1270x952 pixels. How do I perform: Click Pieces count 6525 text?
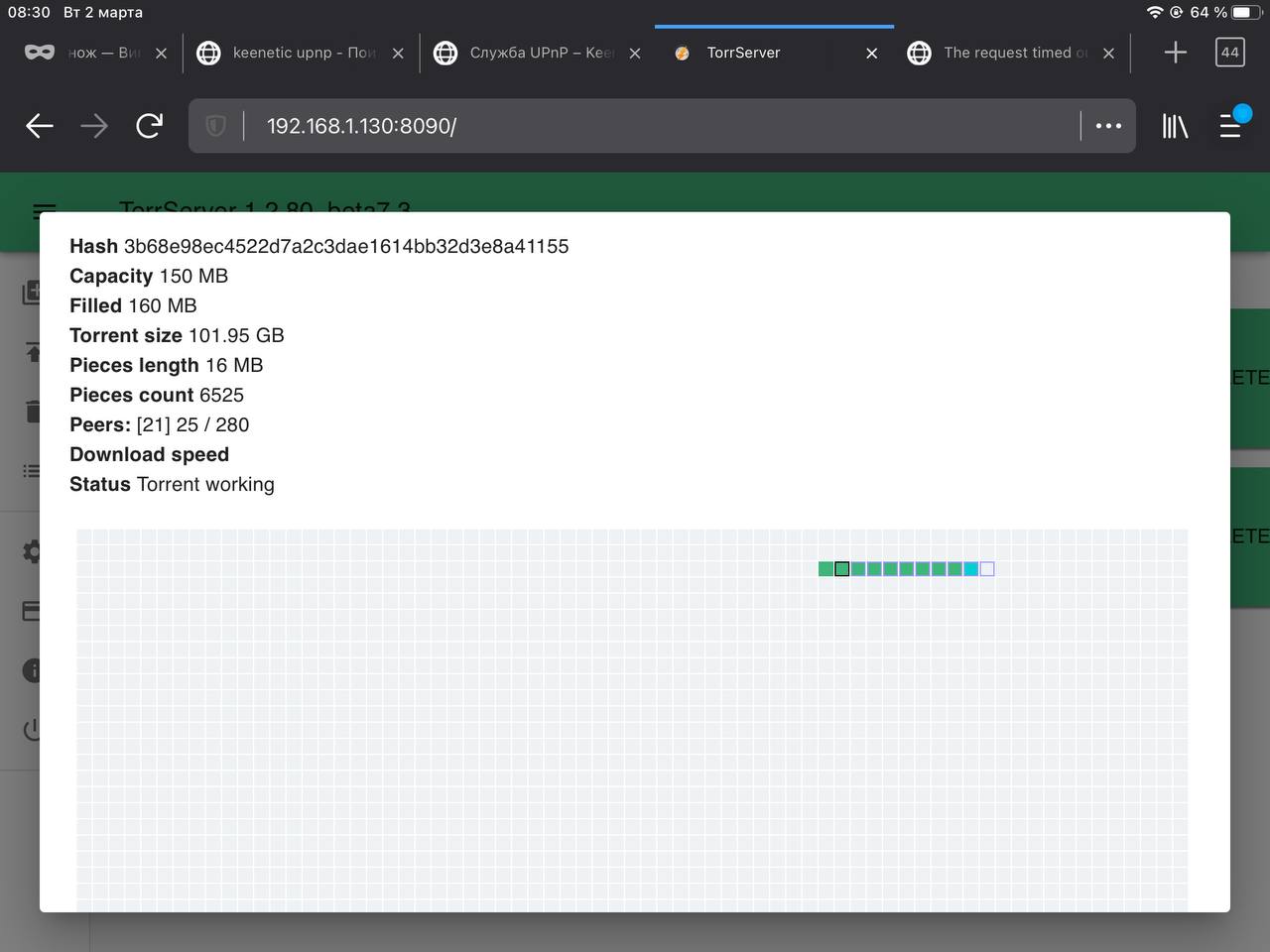pyautogui.click(x=157, y=395)
